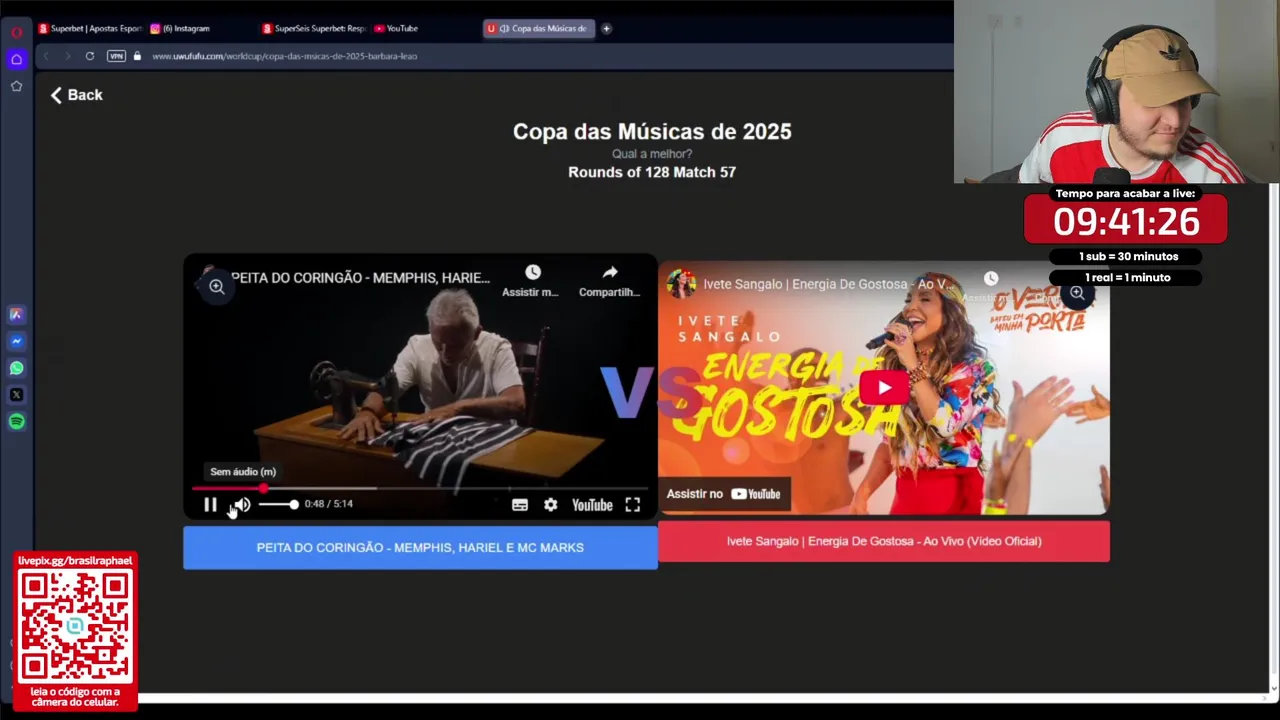This screenshot has width=1280, height=720.
Task: Open a new browser tab
Action: pos(606,28)
